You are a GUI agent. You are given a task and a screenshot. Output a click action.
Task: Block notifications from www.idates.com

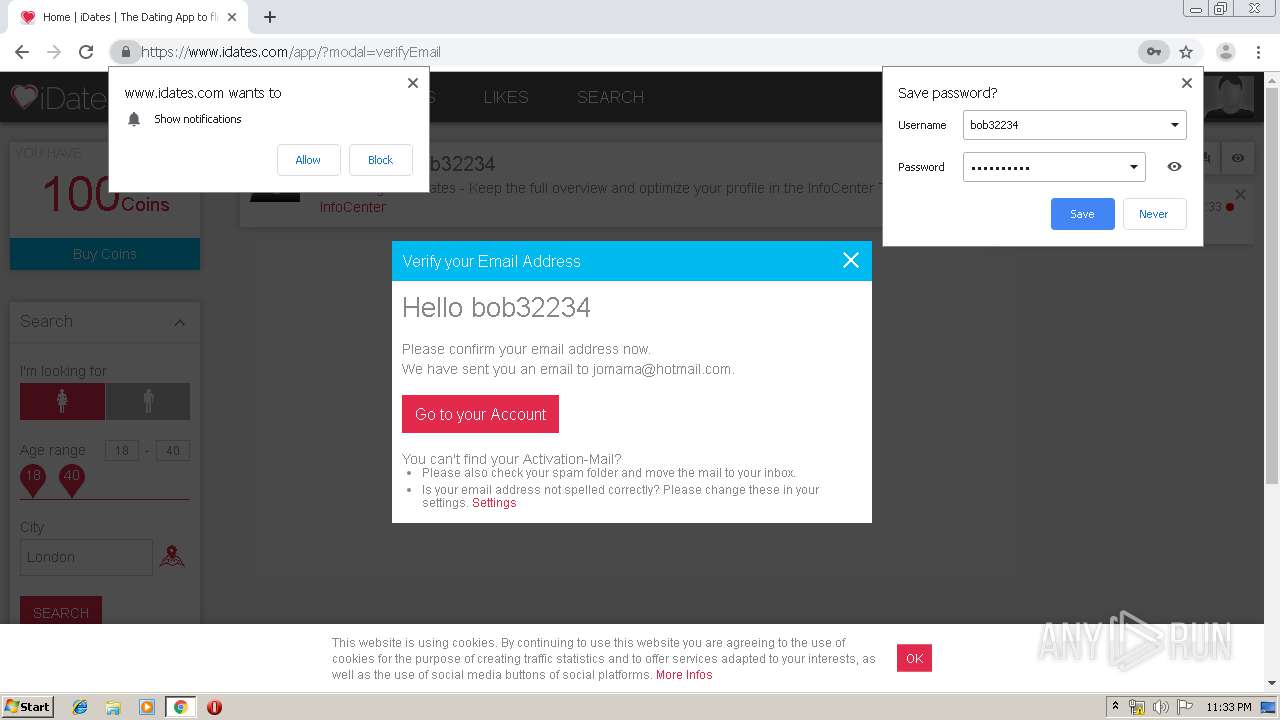coord(381,160)
